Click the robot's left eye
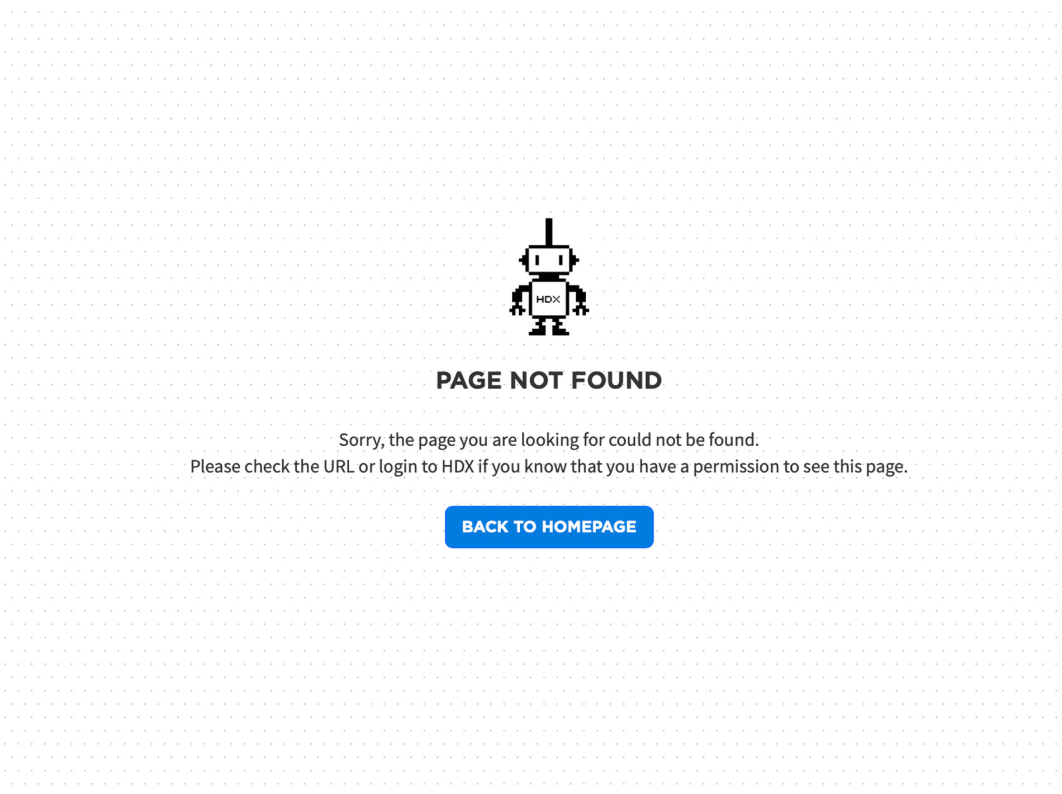Screen dimensions: 1062x794 pos(536,260)
